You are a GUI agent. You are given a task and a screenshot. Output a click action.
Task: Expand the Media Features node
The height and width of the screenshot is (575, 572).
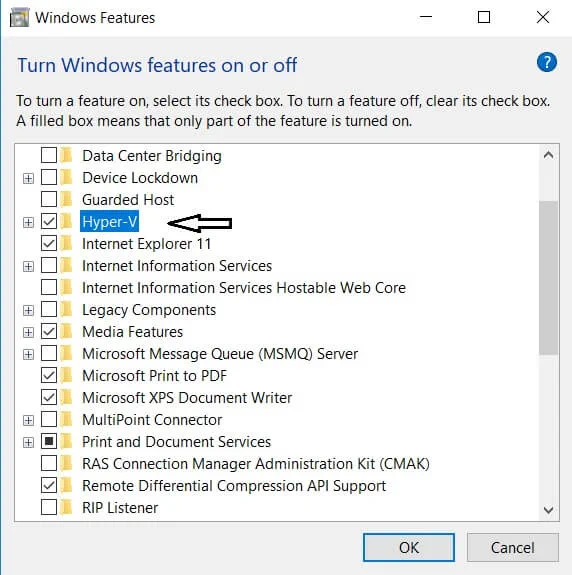(x=28, y=333)
